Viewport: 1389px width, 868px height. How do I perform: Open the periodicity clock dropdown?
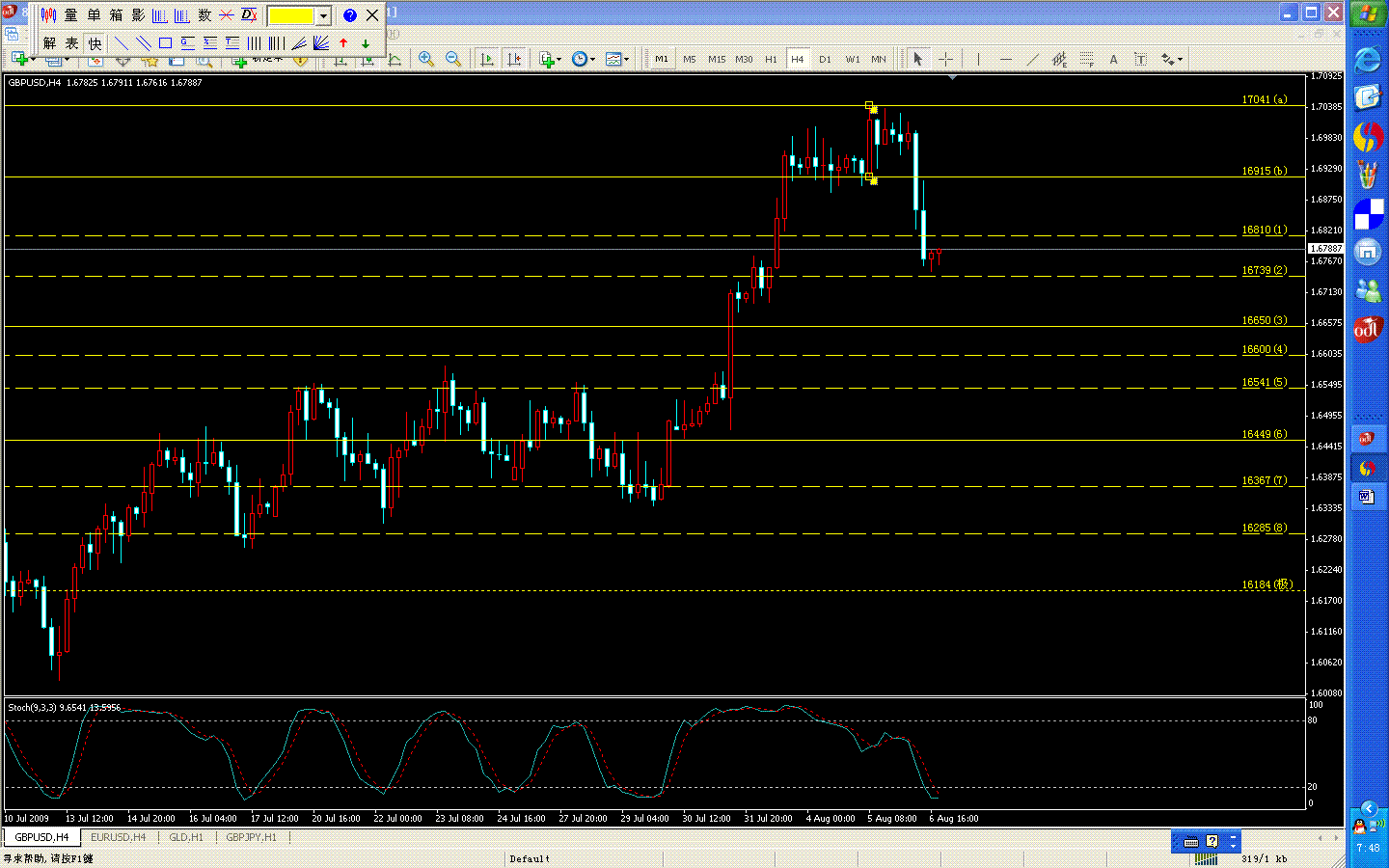[x=583, y=59]
